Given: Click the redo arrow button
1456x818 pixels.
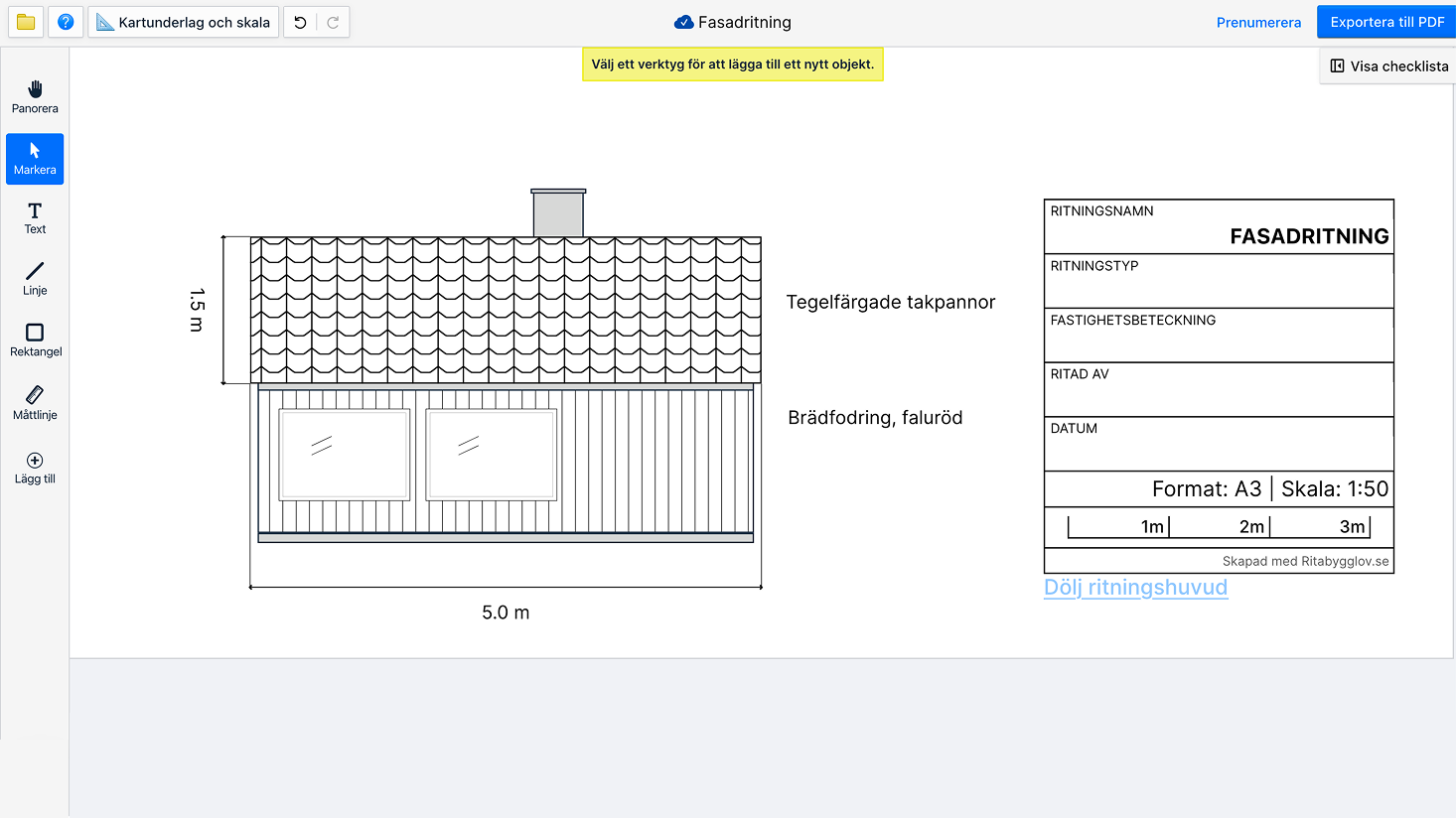Looking at the screenshot, I should click(x=333, y=22).
